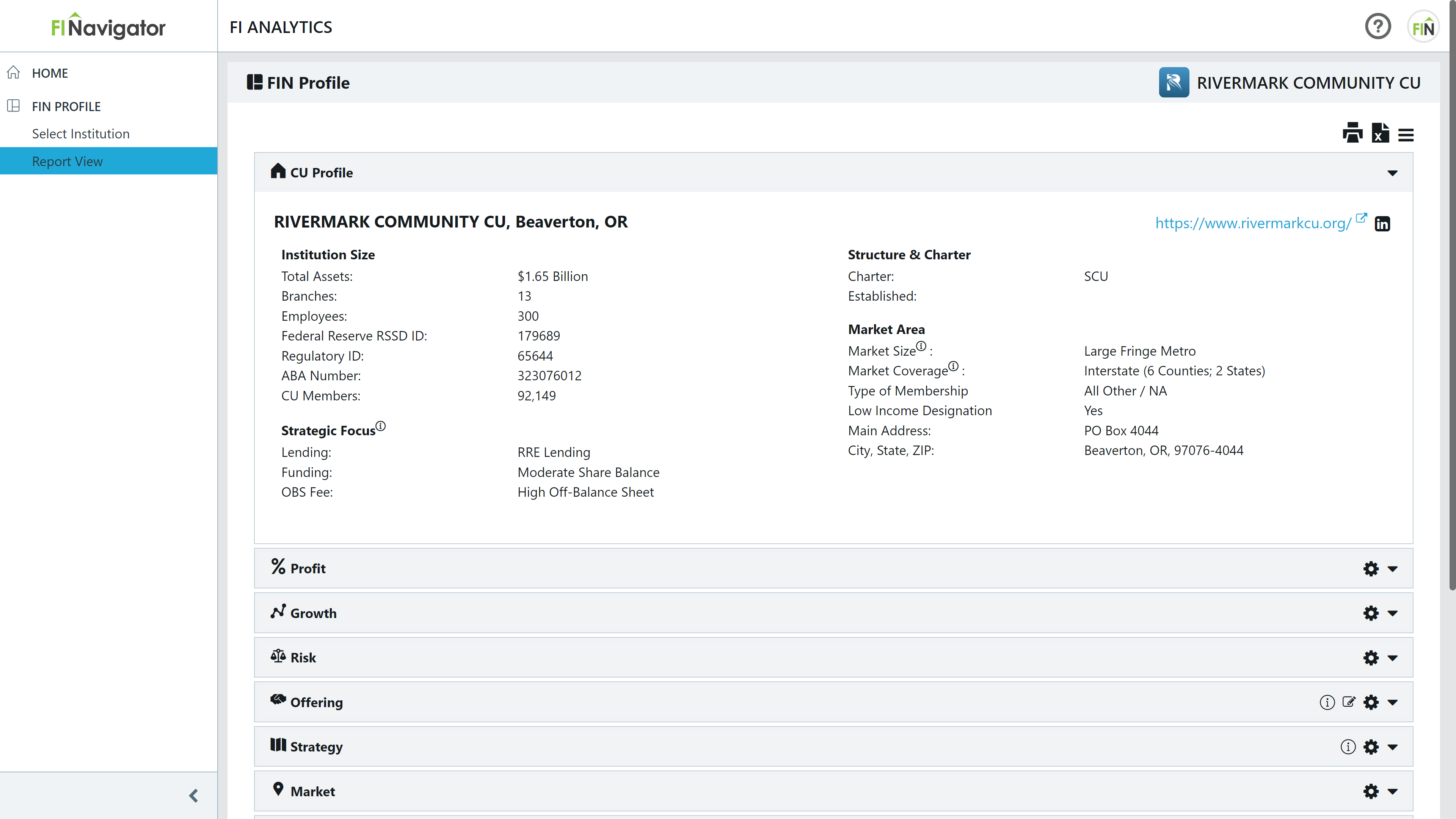
Task: Expand the Offering section arrow
Action: 1392,703
